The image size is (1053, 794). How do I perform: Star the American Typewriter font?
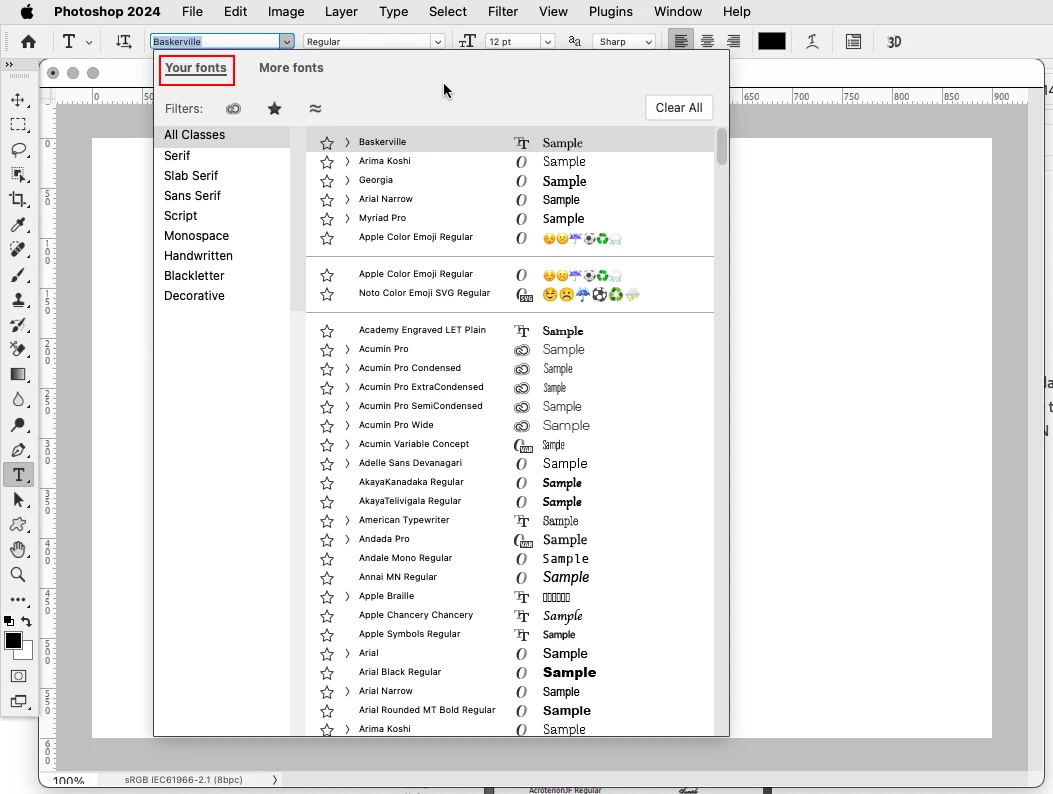click(327, 521)
